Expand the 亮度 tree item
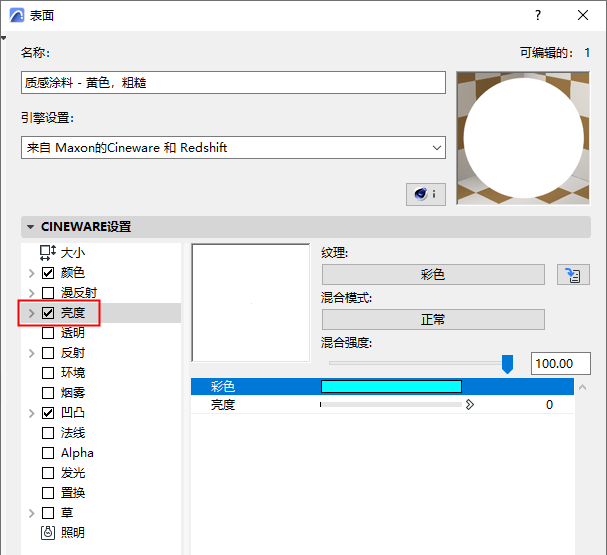Image resolution: width=607 pixels, height=555 pixels. coord(32,313)
